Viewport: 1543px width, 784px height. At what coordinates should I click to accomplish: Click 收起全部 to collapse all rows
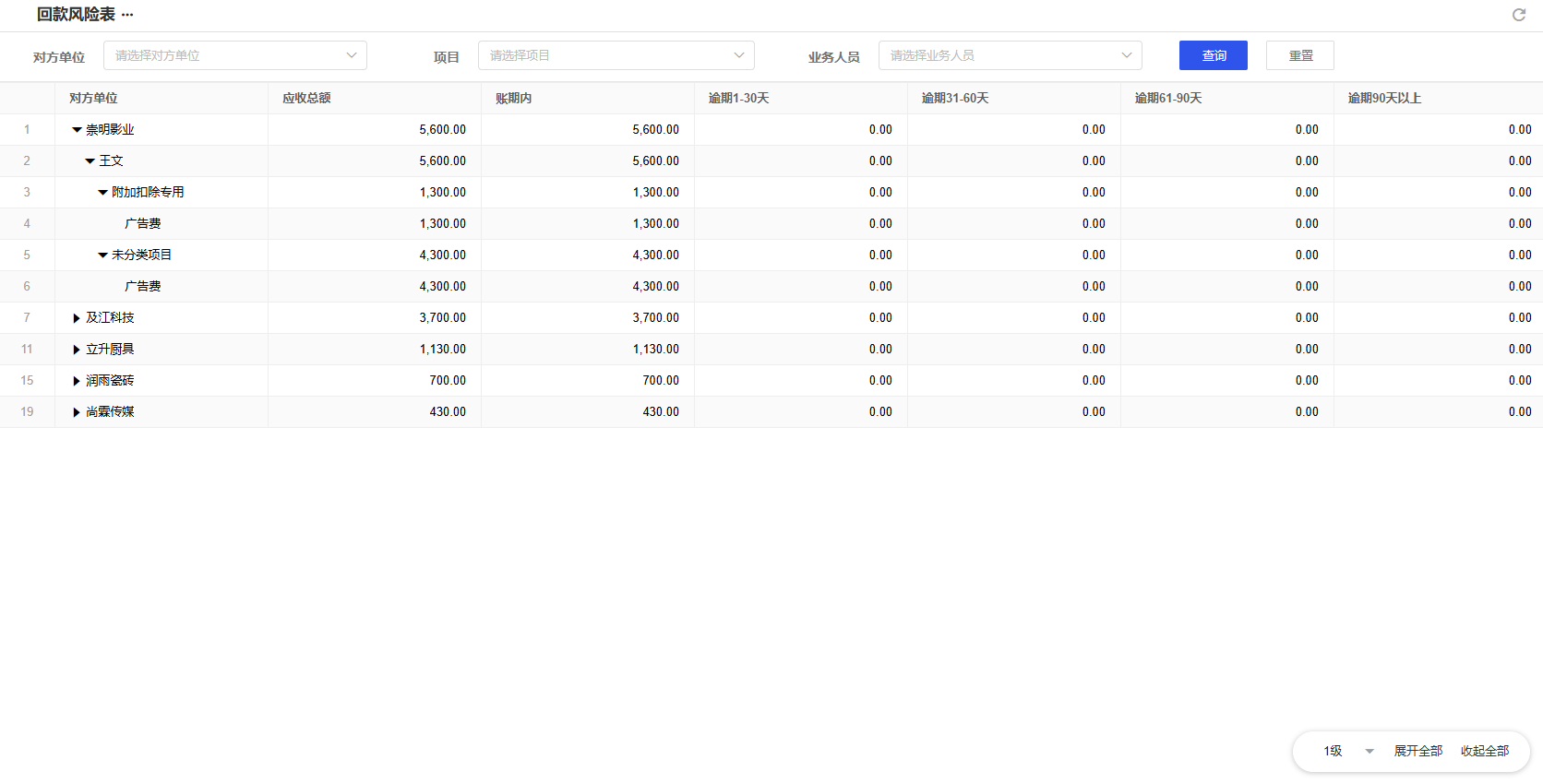tap(1484, 751)
